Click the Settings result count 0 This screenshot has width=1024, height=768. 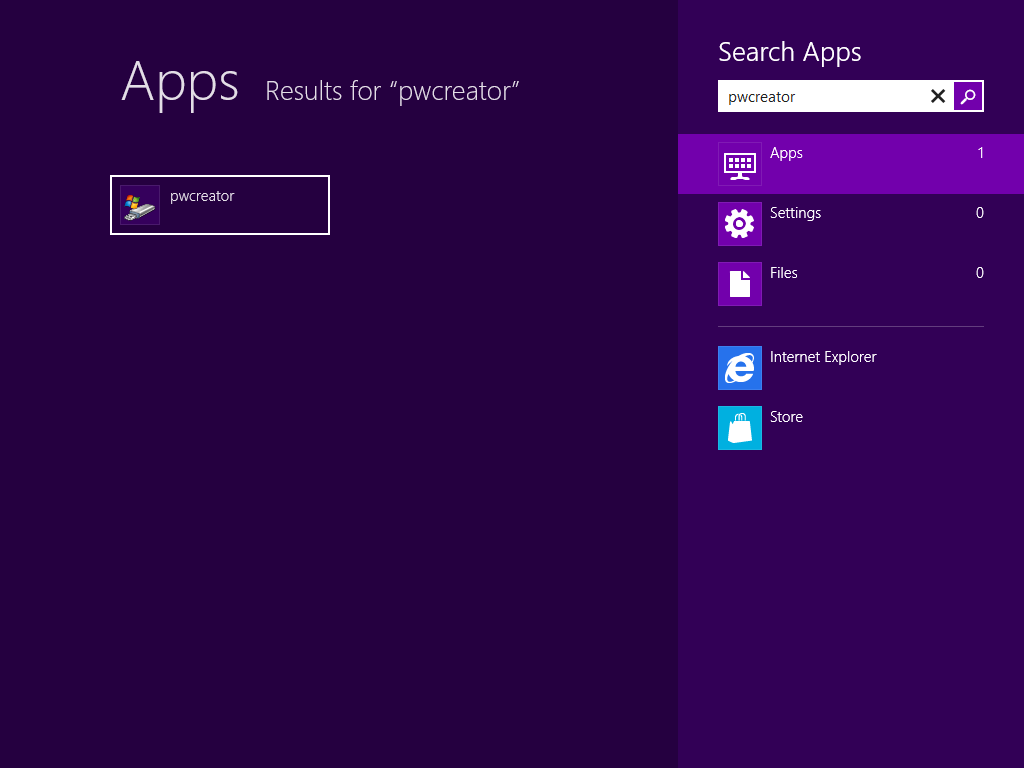pos(979,213)
